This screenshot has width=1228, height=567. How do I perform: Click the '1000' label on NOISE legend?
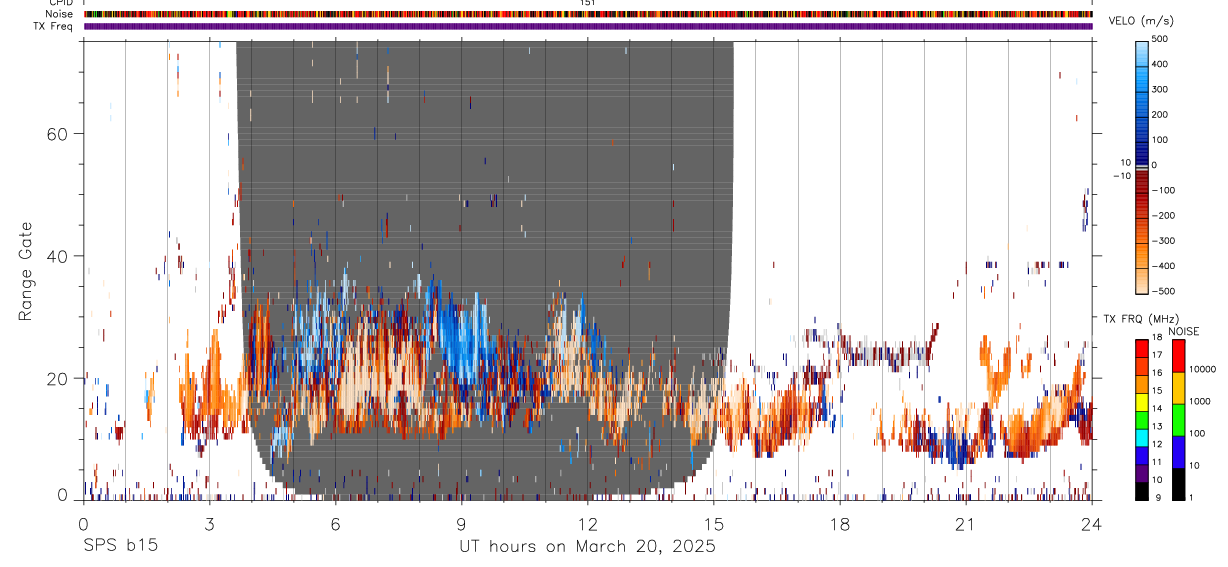tap(1199, 401)
